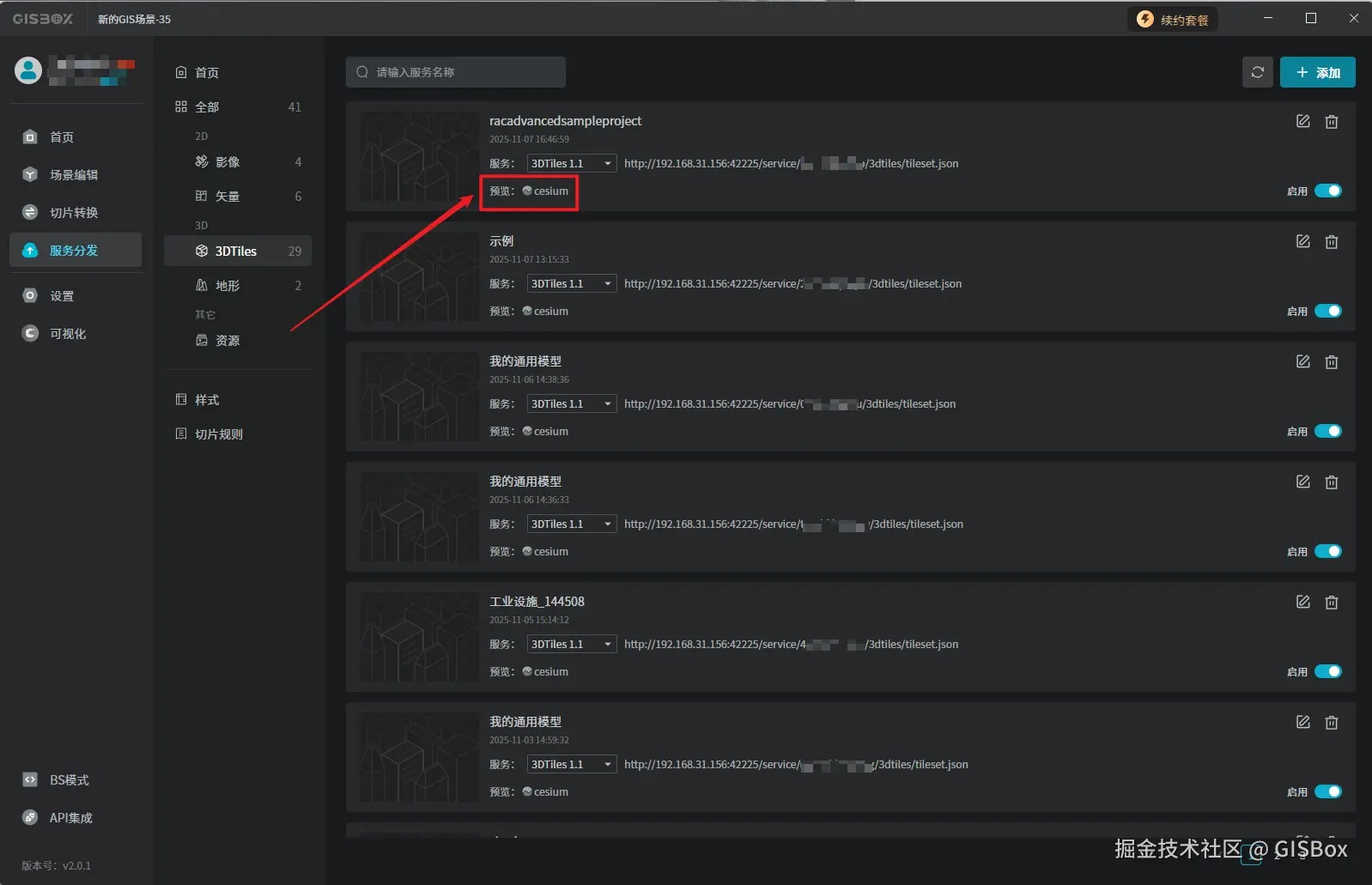Disable service dated 2025-11-03 14:59:32

tap(1328, 791)
